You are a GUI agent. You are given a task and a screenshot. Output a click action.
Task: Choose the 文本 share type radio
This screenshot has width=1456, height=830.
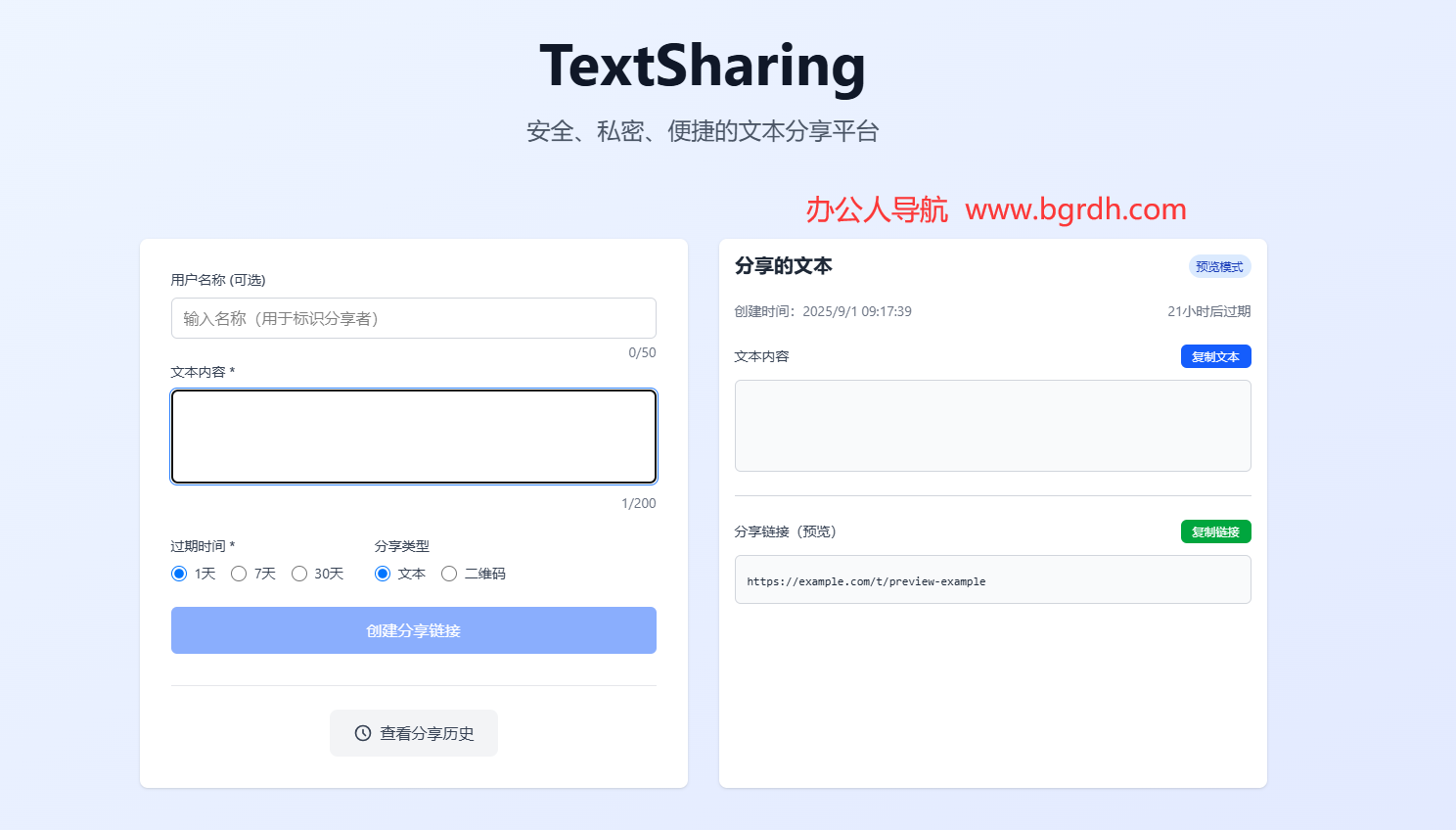click(383, 574)
